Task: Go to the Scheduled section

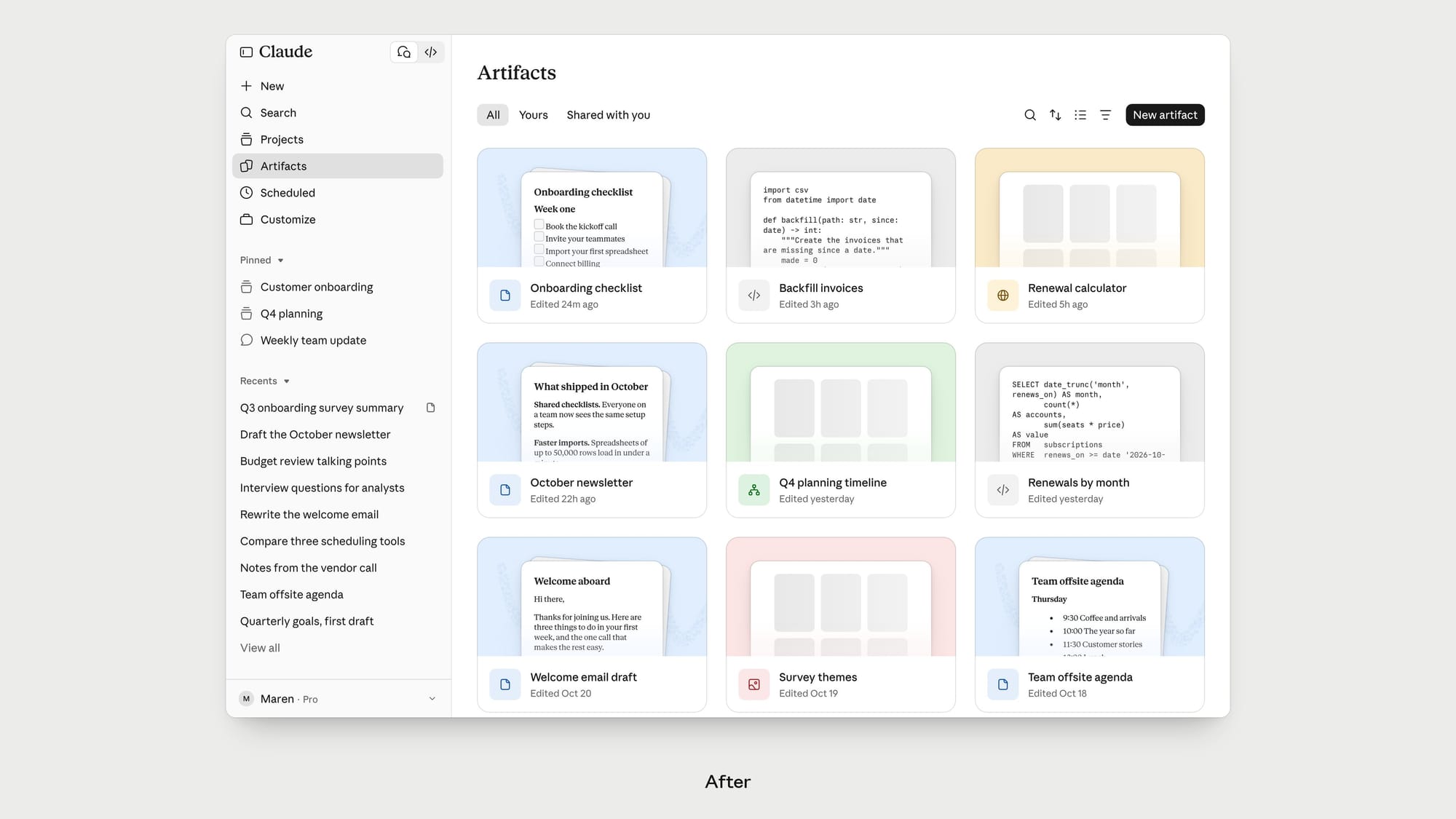Action: click(x=338, y=193)
